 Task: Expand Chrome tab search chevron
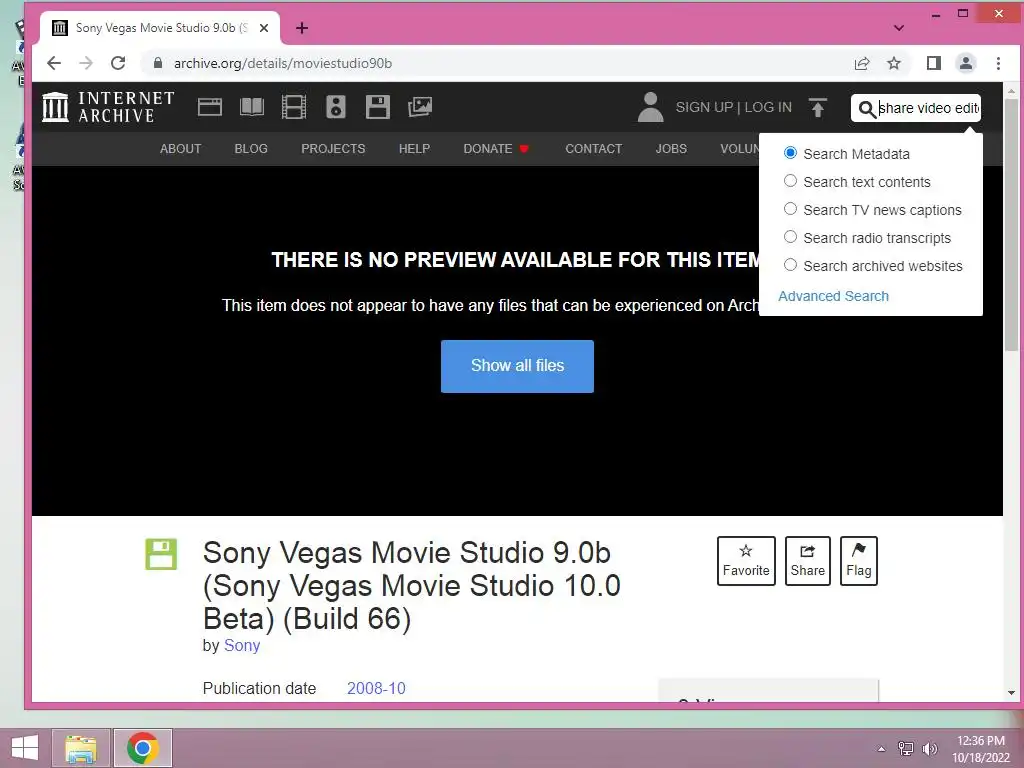click(899, 28)
